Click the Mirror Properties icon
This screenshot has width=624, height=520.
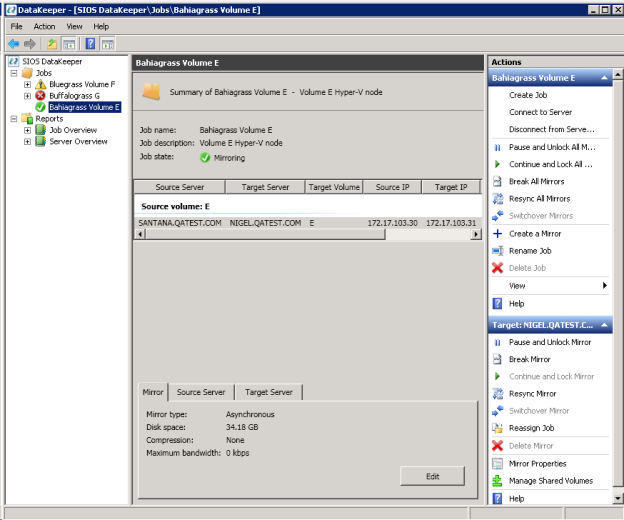click(x=497, y=464)
